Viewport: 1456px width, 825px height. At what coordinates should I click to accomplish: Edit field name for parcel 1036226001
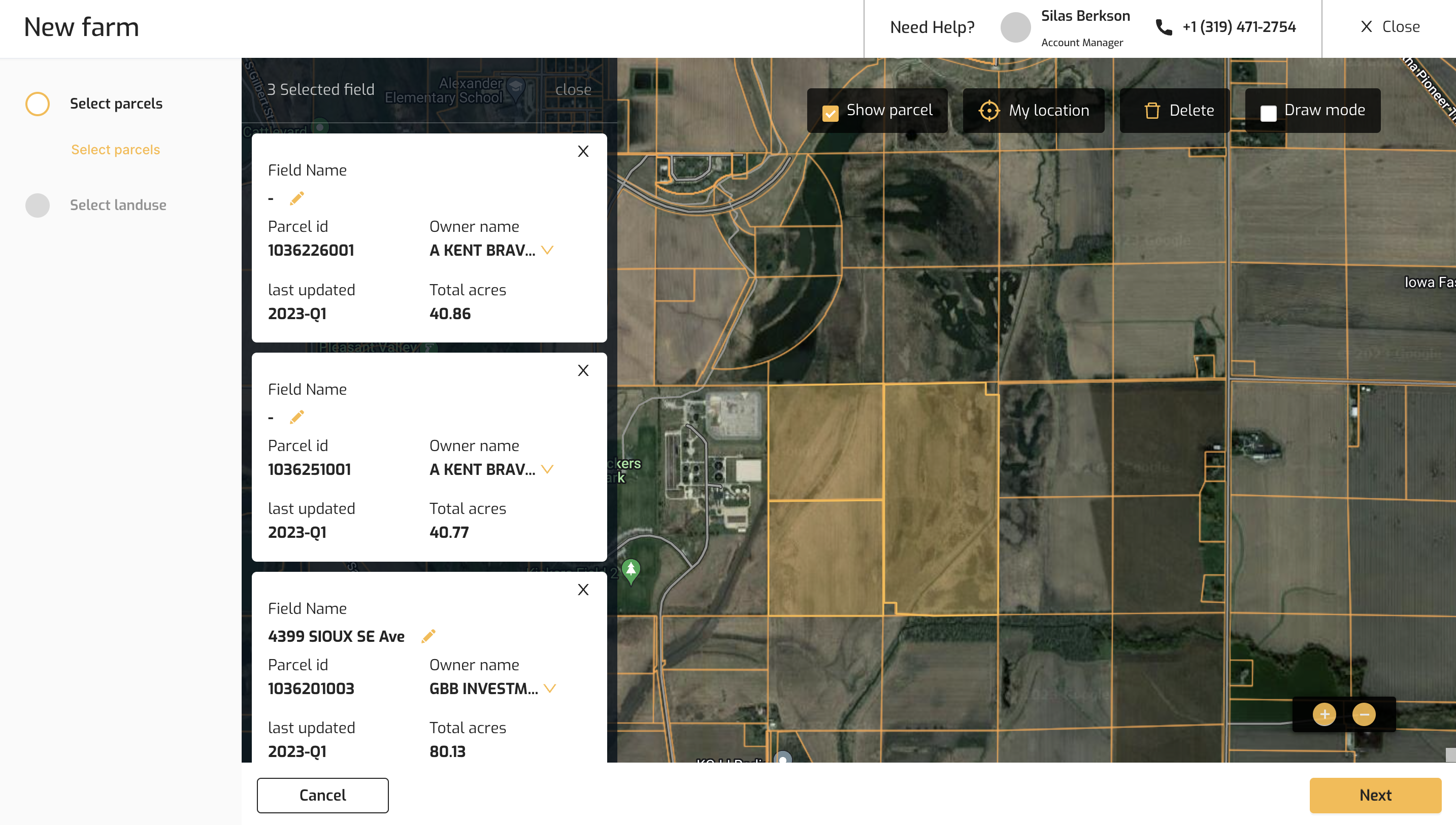pyautogui.click(x=297, y=198)
